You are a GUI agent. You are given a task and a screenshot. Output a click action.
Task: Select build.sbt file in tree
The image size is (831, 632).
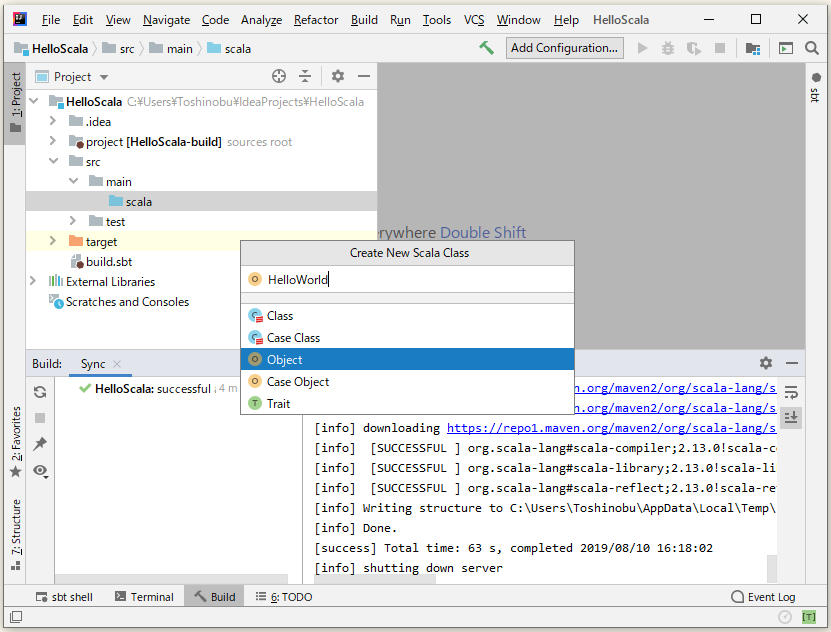click(x=109, y=262)
